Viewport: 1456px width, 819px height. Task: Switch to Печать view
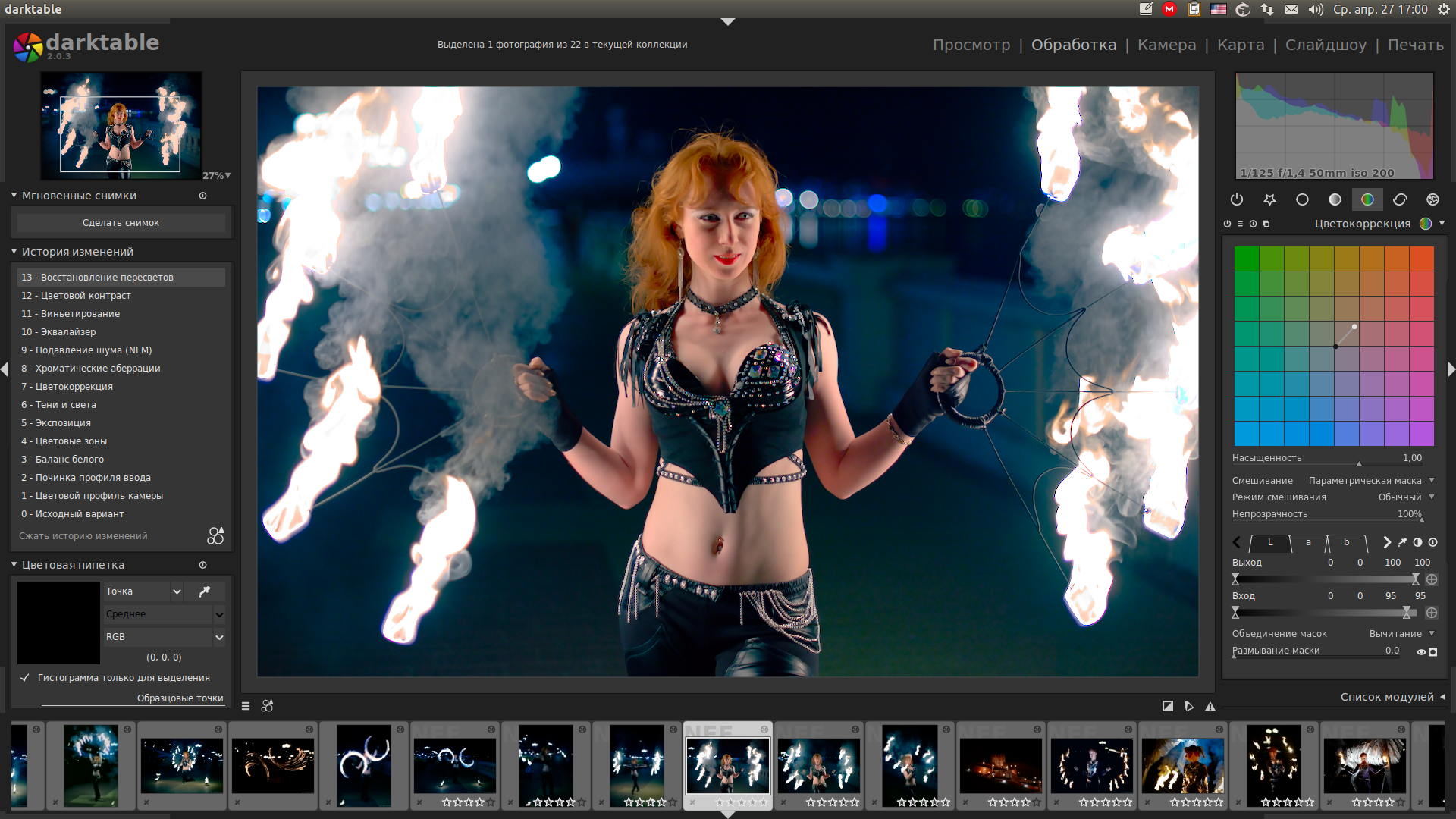pos(1415,45)
